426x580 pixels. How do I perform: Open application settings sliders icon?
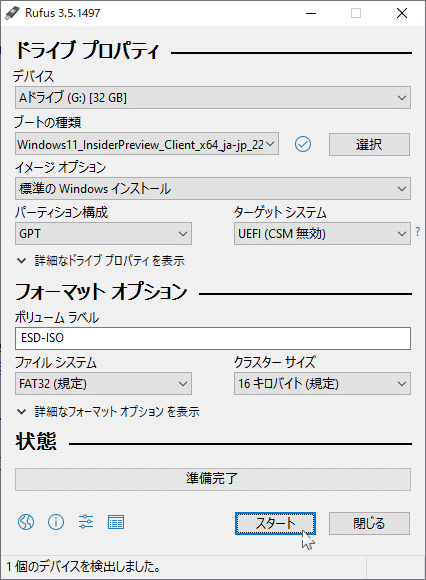(86, 522)
